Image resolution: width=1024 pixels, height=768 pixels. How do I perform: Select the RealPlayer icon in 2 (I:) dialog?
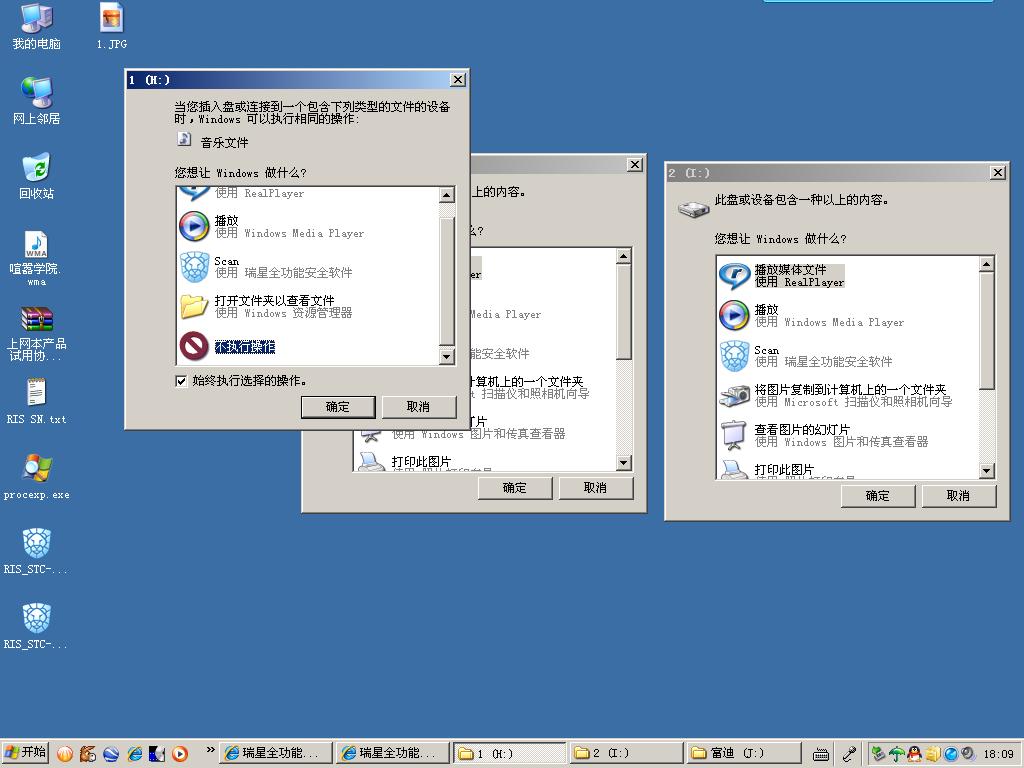click(734, 276)
